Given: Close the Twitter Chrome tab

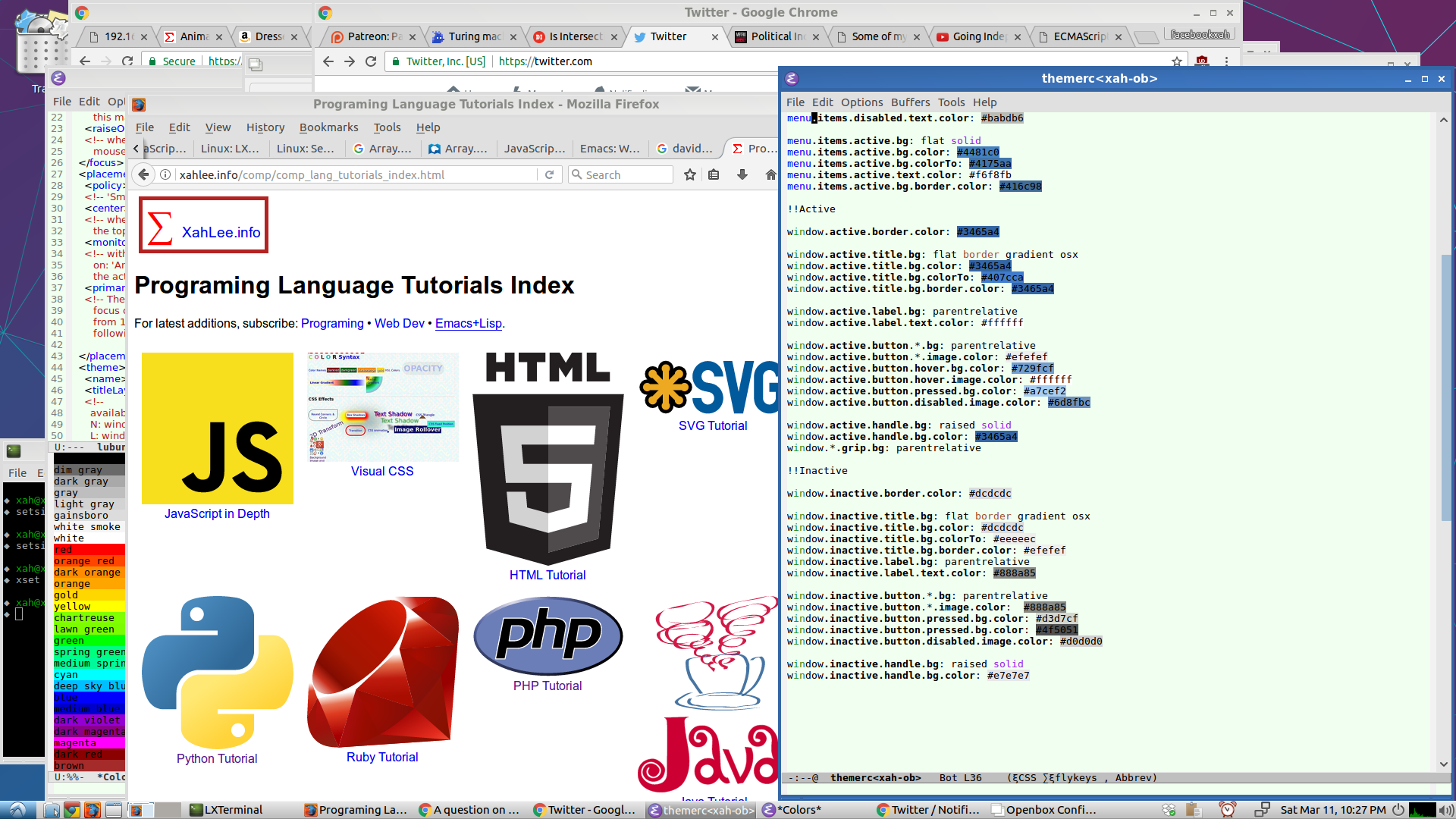Looking at the screenshot, I should point(715,36).
